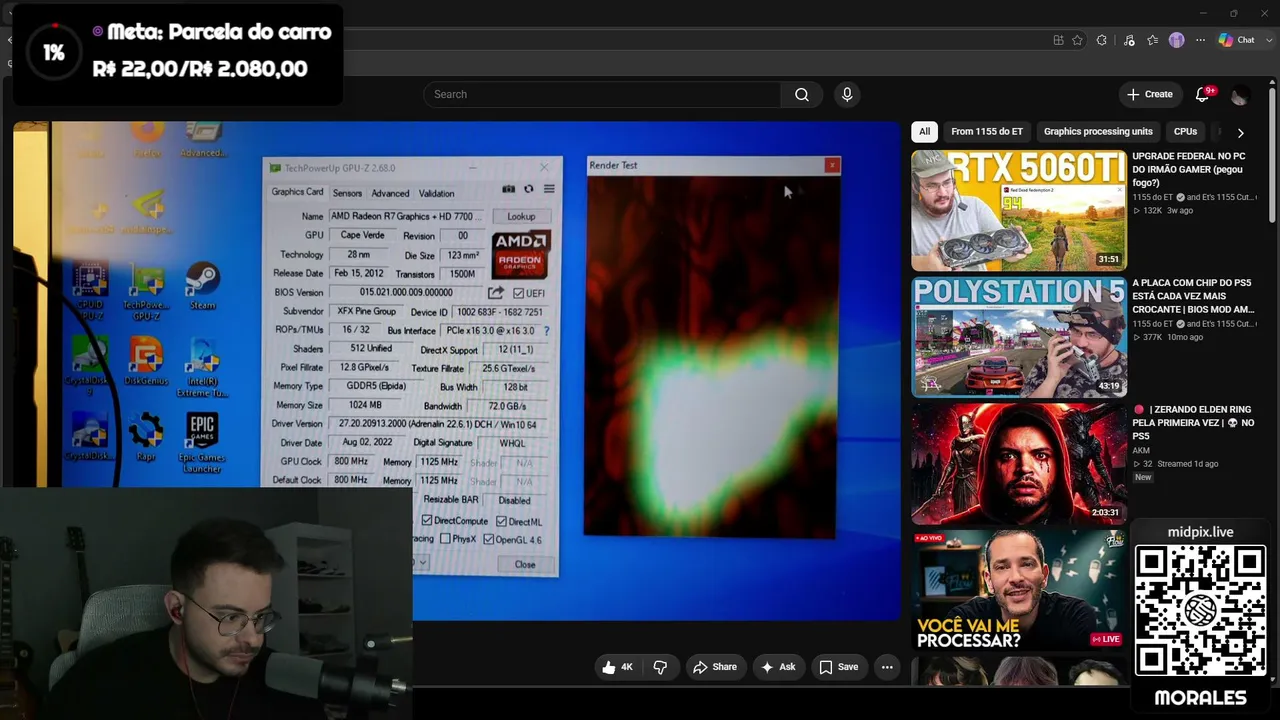Click the GPU-Z Lookup button
Image resolution: width=1280 pixels, height=720 pixels.
[521, 216]
